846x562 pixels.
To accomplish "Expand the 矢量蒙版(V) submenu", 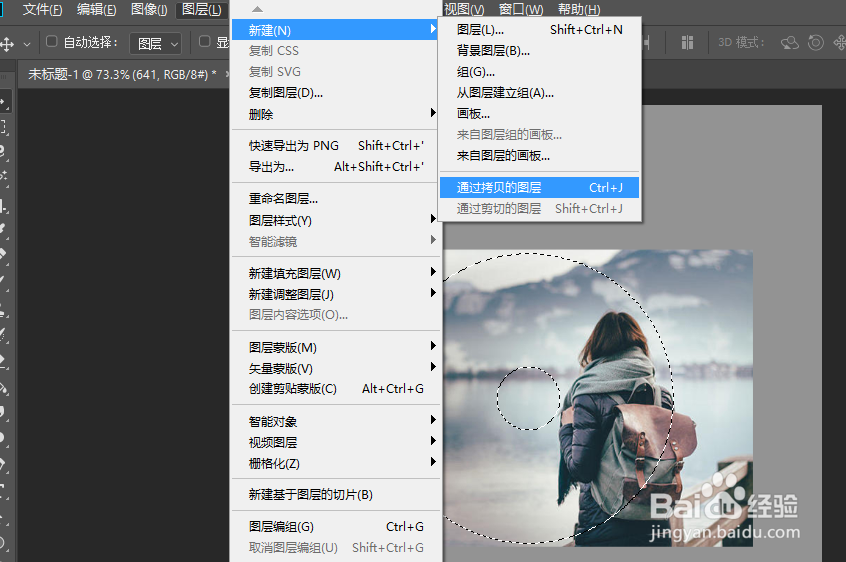I will 334,368.
